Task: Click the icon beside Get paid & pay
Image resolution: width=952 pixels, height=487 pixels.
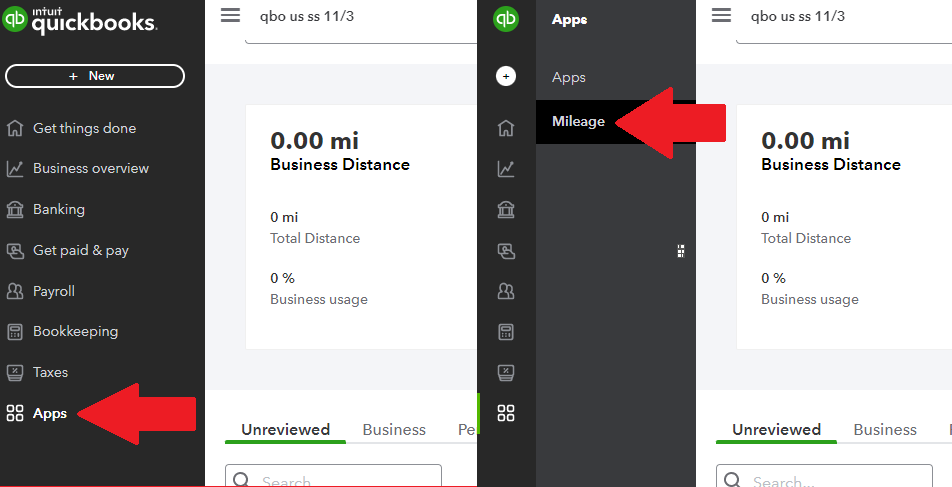Action: coord(15,250)
